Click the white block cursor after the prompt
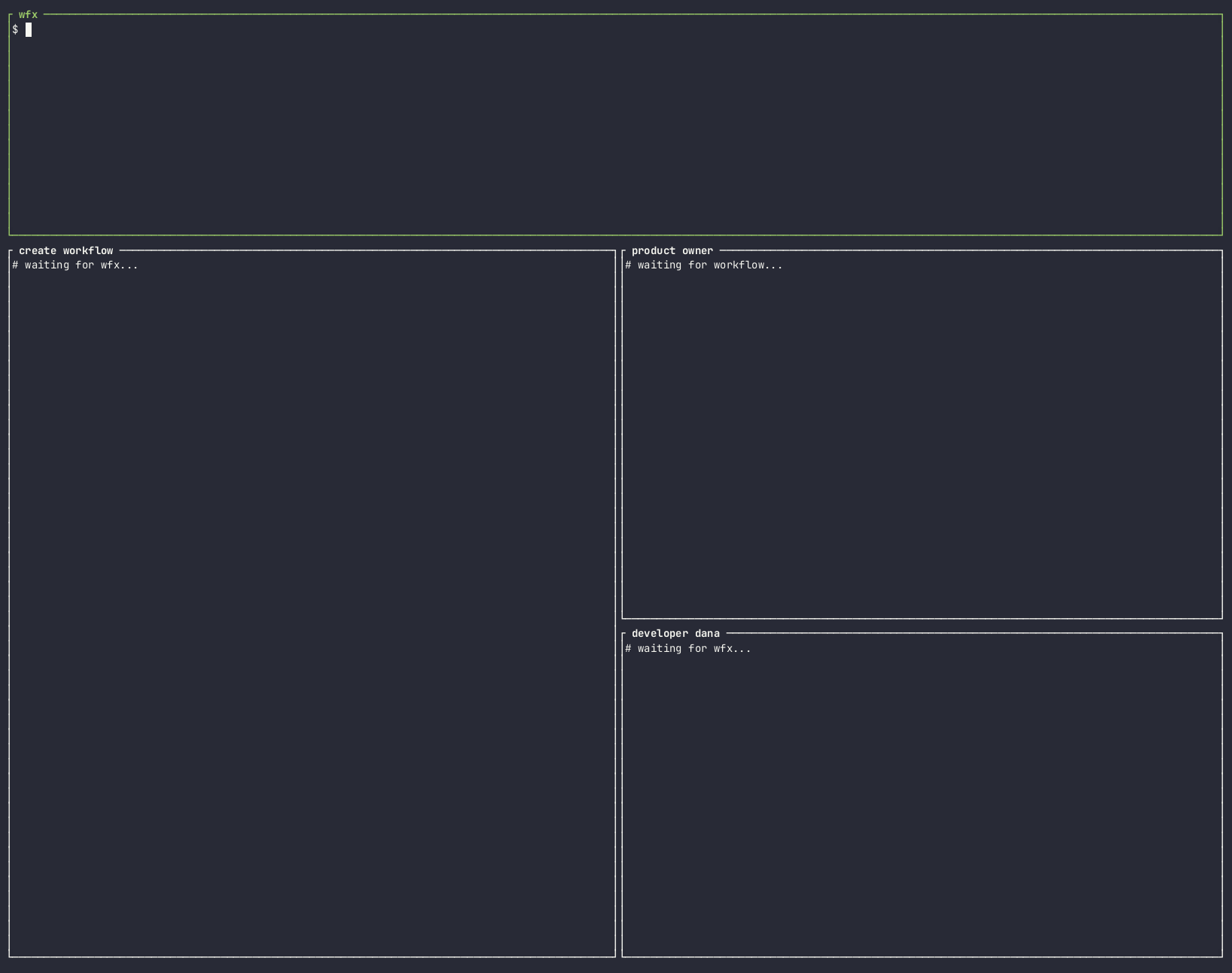Viewport: 1232px width, 973px height. (29, 29)
